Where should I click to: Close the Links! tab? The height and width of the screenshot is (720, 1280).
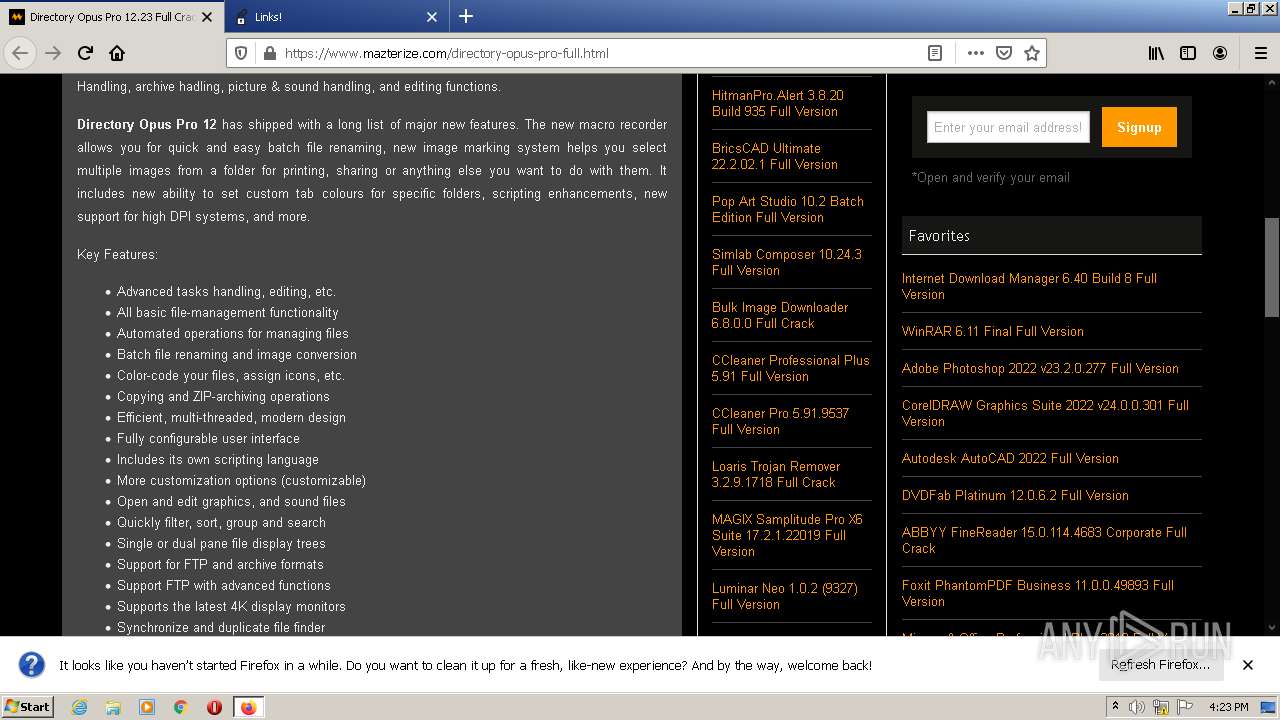(432, 17)
